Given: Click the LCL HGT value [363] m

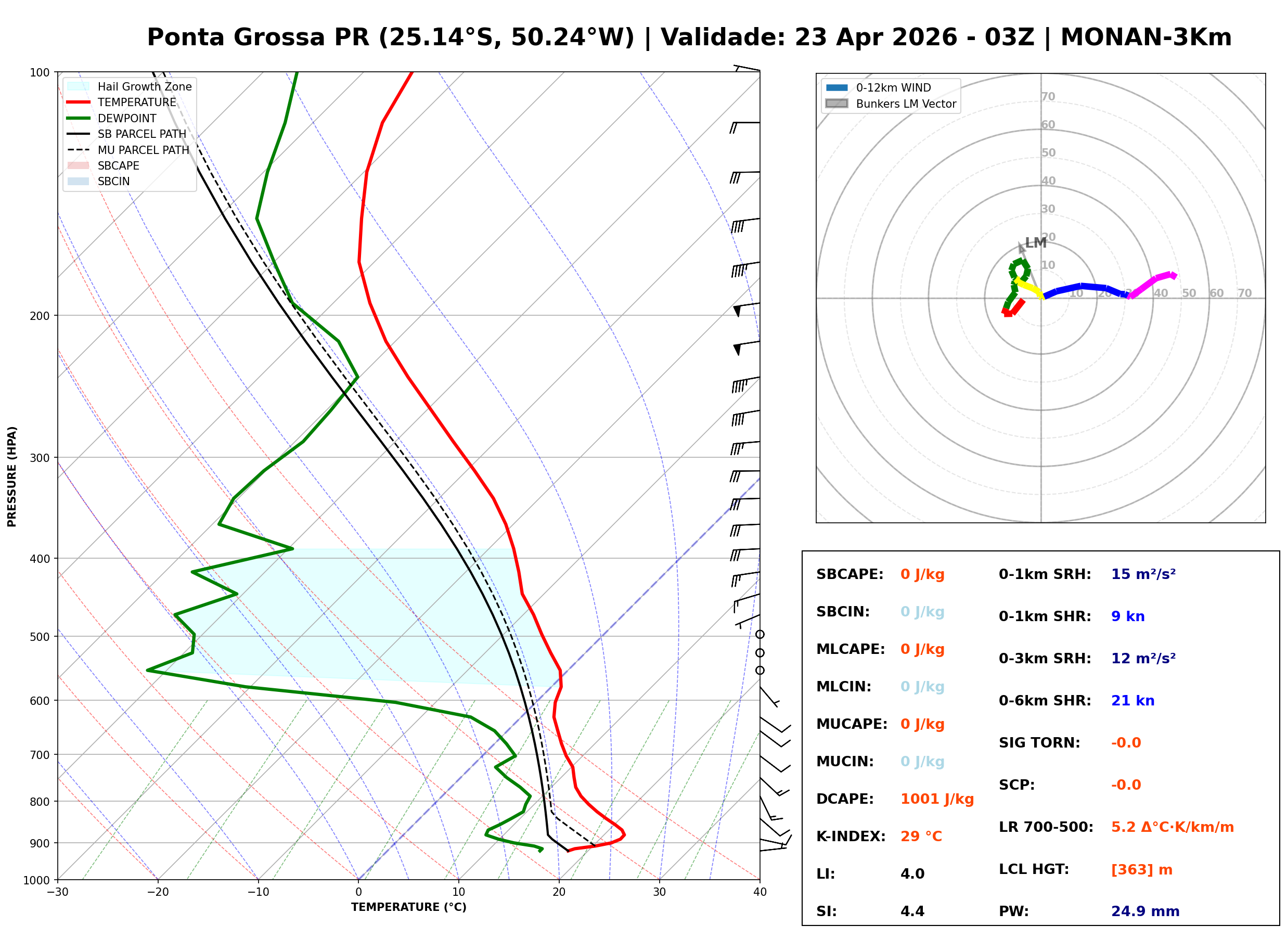Looking at the screenshot, I should coord(1142,869).
